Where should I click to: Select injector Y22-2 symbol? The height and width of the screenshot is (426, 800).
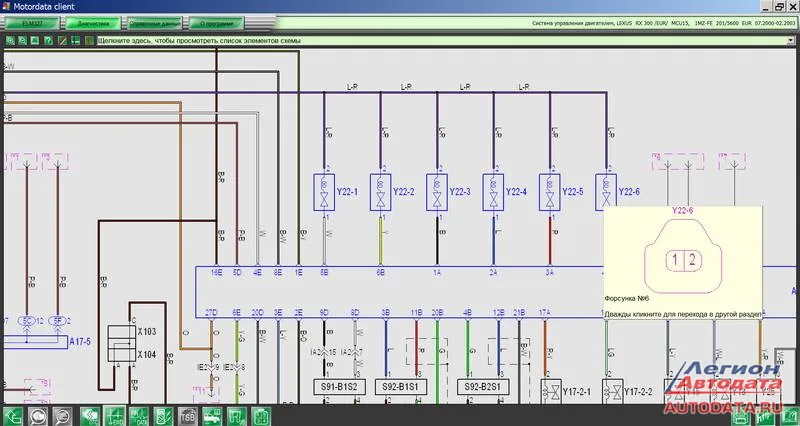click(x=381, y=192)
